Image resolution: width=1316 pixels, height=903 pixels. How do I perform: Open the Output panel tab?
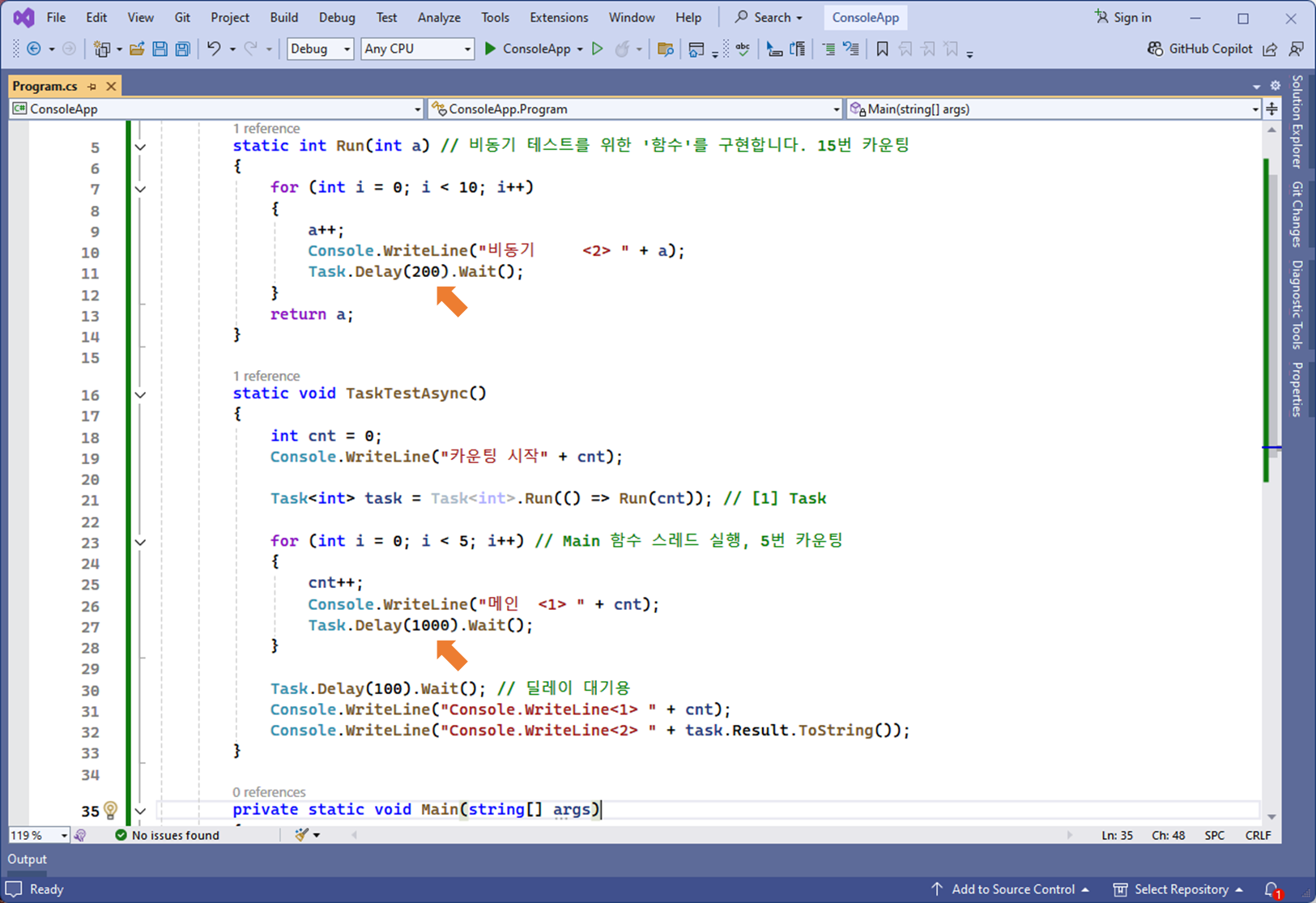click(x=27, y=859)
